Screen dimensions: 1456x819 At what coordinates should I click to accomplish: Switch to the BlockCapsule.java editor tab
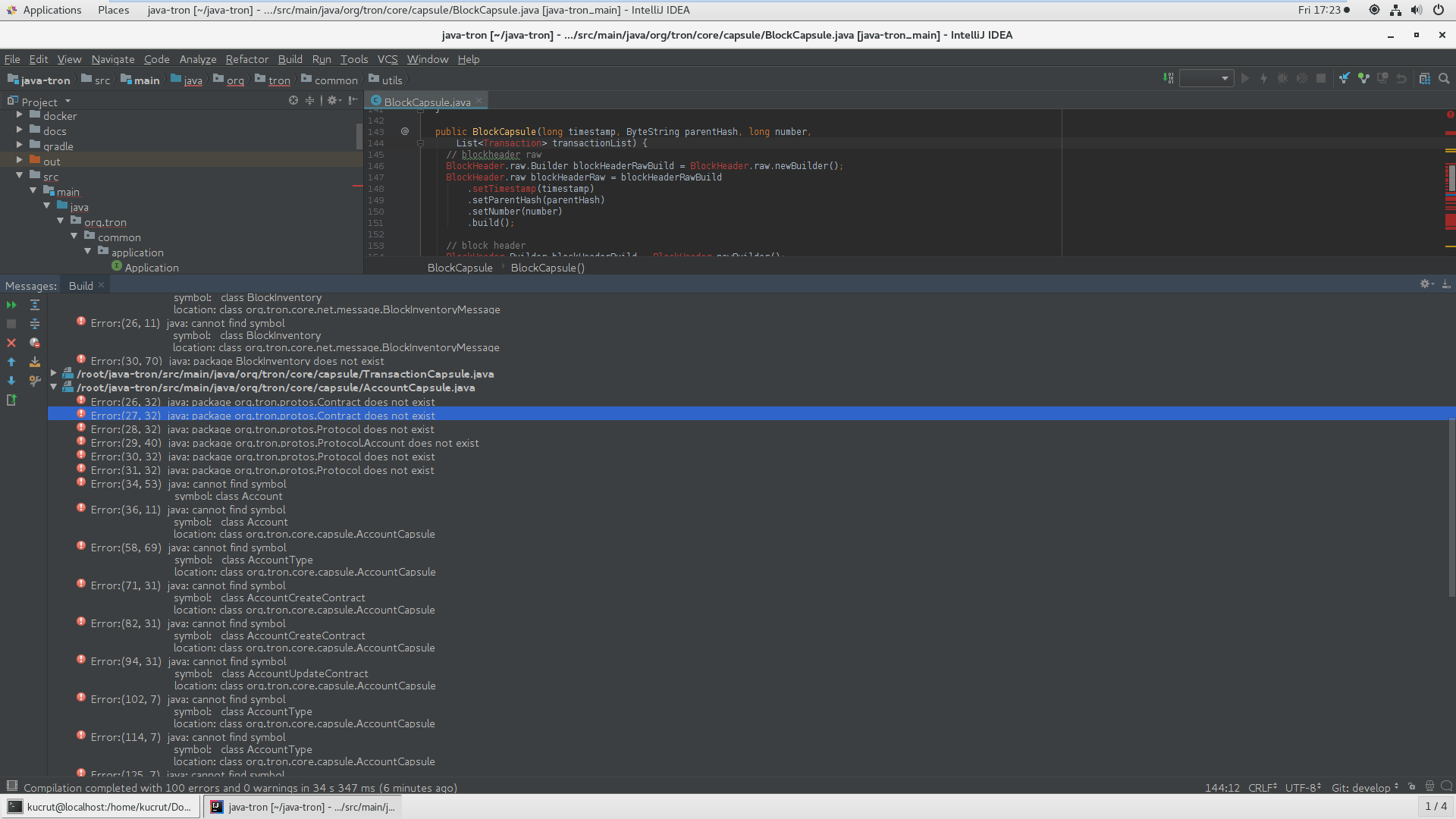tap(426, 101)
